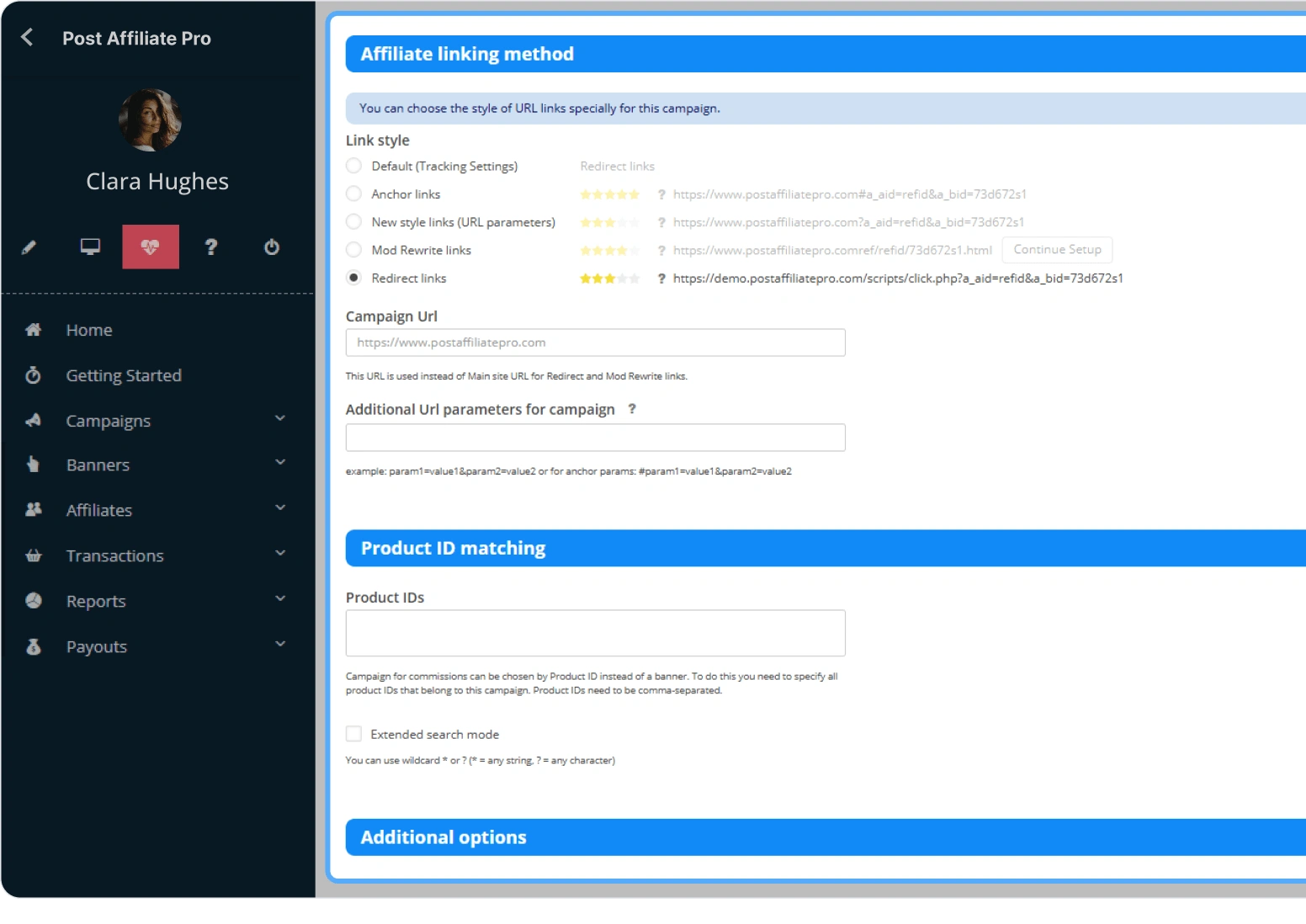1306x924 pixels.
Task: Expand the Campaigns menu chevron
Action: click(x=280, y=418)
